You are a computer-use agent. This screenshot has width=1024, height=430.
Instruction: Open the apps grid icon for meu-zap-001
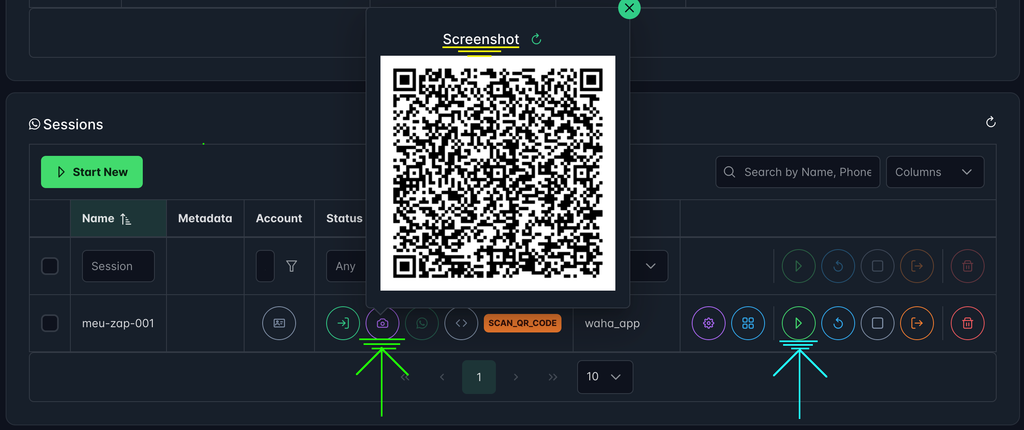point(748,323)
